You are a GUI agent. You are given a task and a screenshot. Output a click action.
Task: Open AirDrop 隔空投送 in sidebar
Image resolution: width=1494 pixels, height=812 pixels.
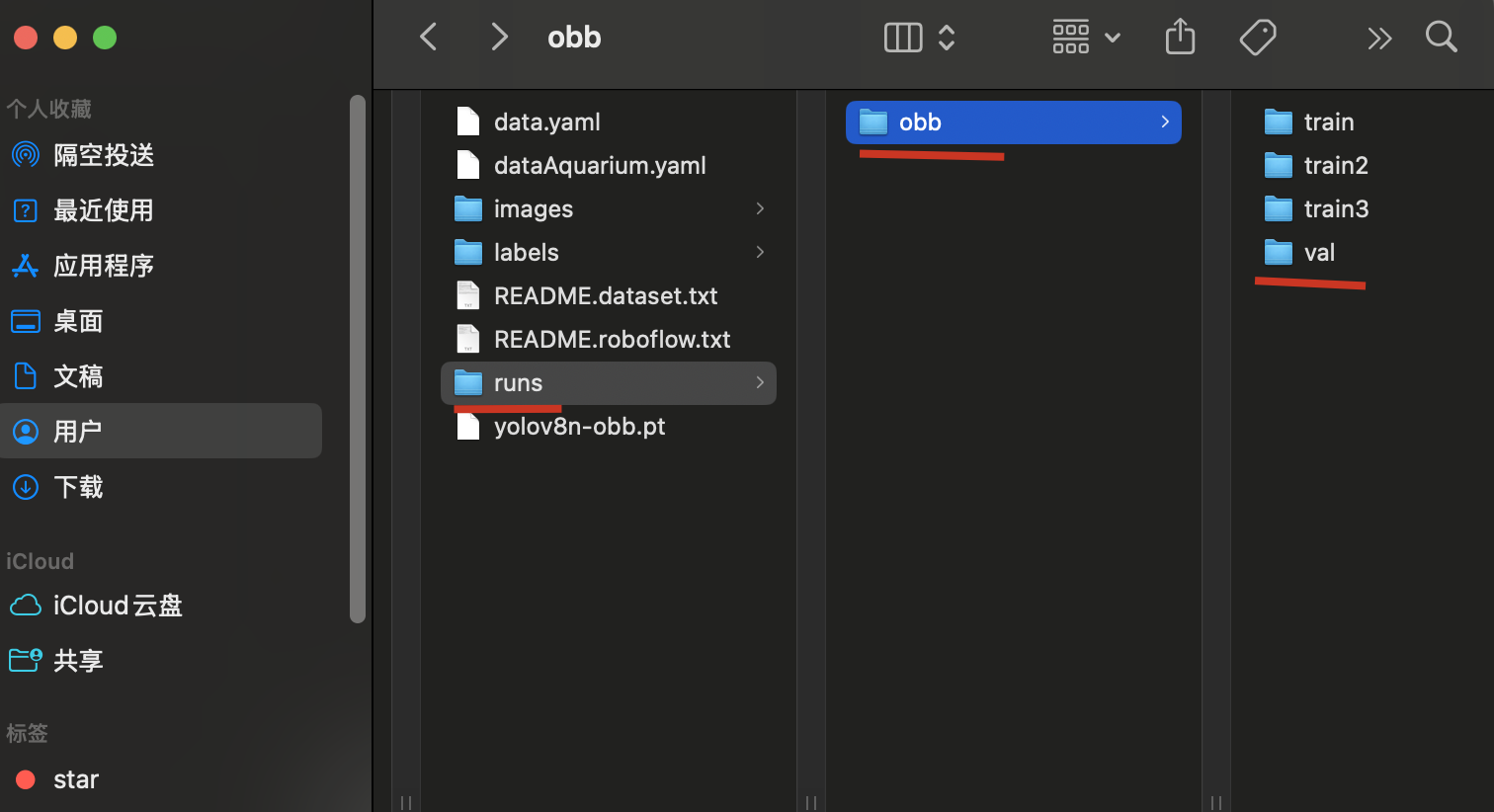click(161, 155)
